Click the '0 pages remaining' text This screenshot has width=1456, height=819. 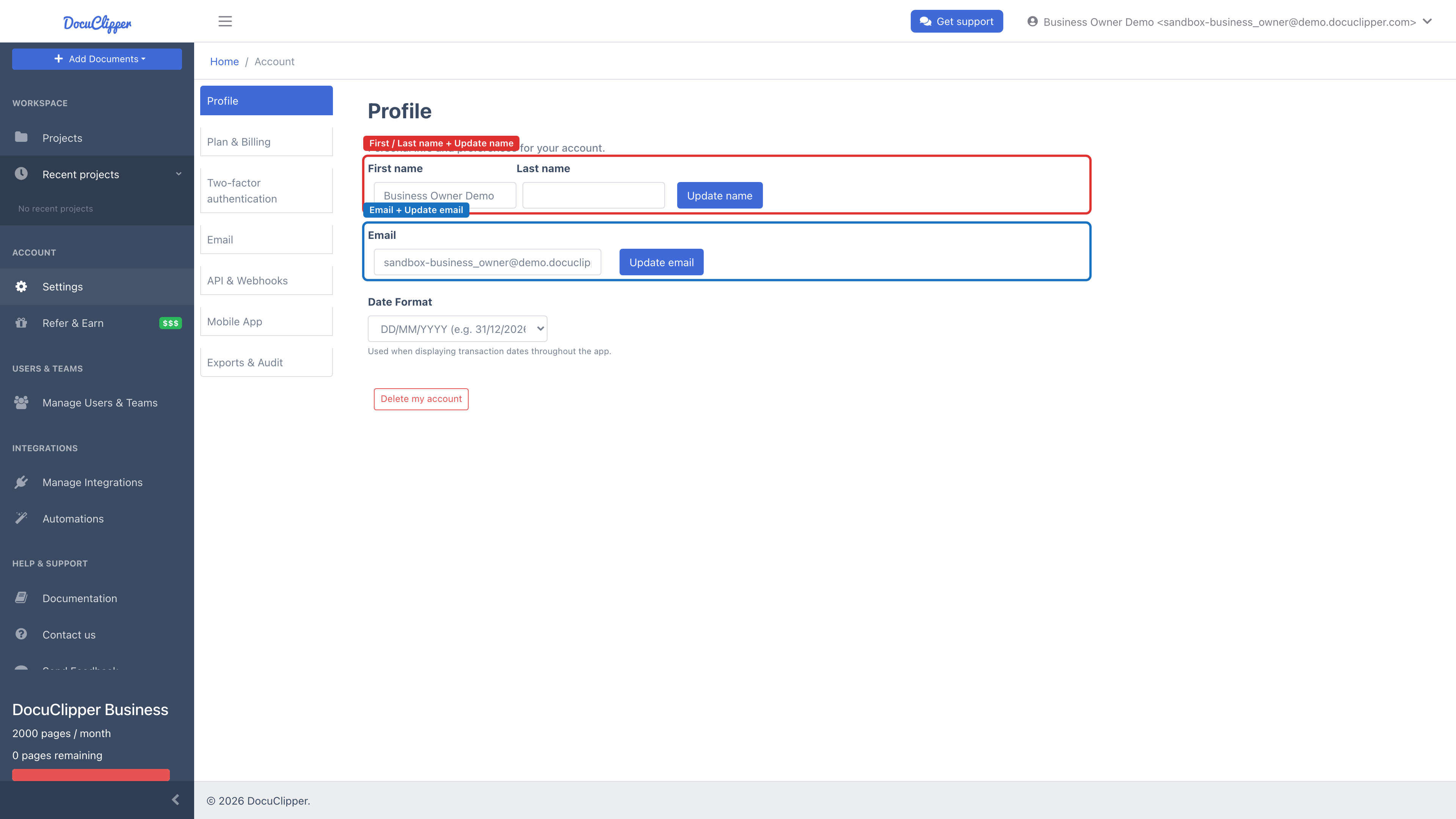coord(57,756)
